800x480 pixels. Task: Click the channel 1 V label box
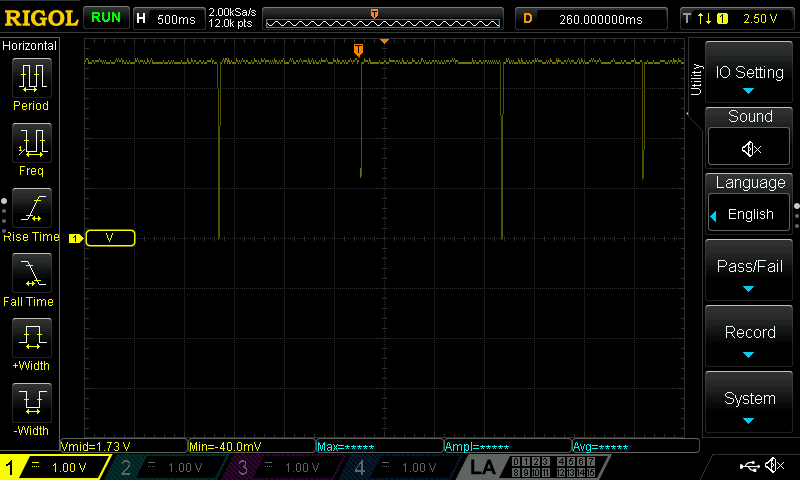[x=110, y=238]
